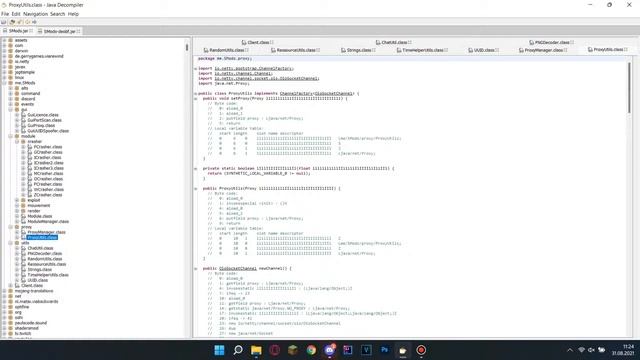The height and width of the screenshot is (360, 640).
Task: Fold the imports block in code
Action: click(196, 69)
